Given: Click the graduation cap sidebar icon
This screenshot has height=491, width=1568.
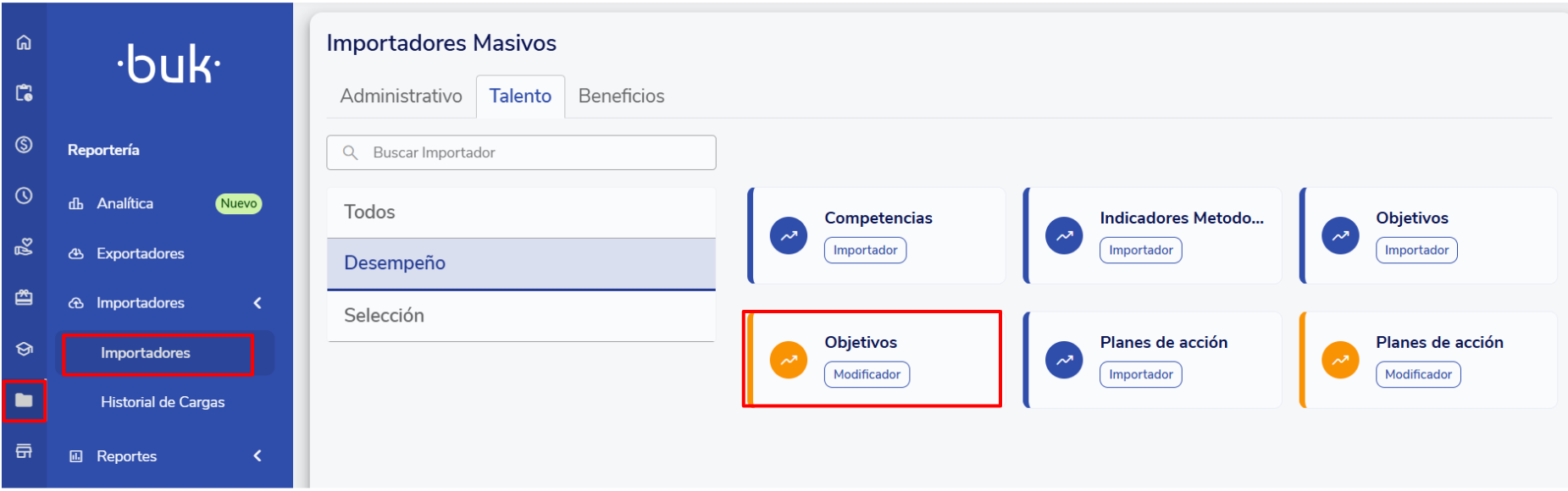Looking at the screenshot, I should (24, 349).
